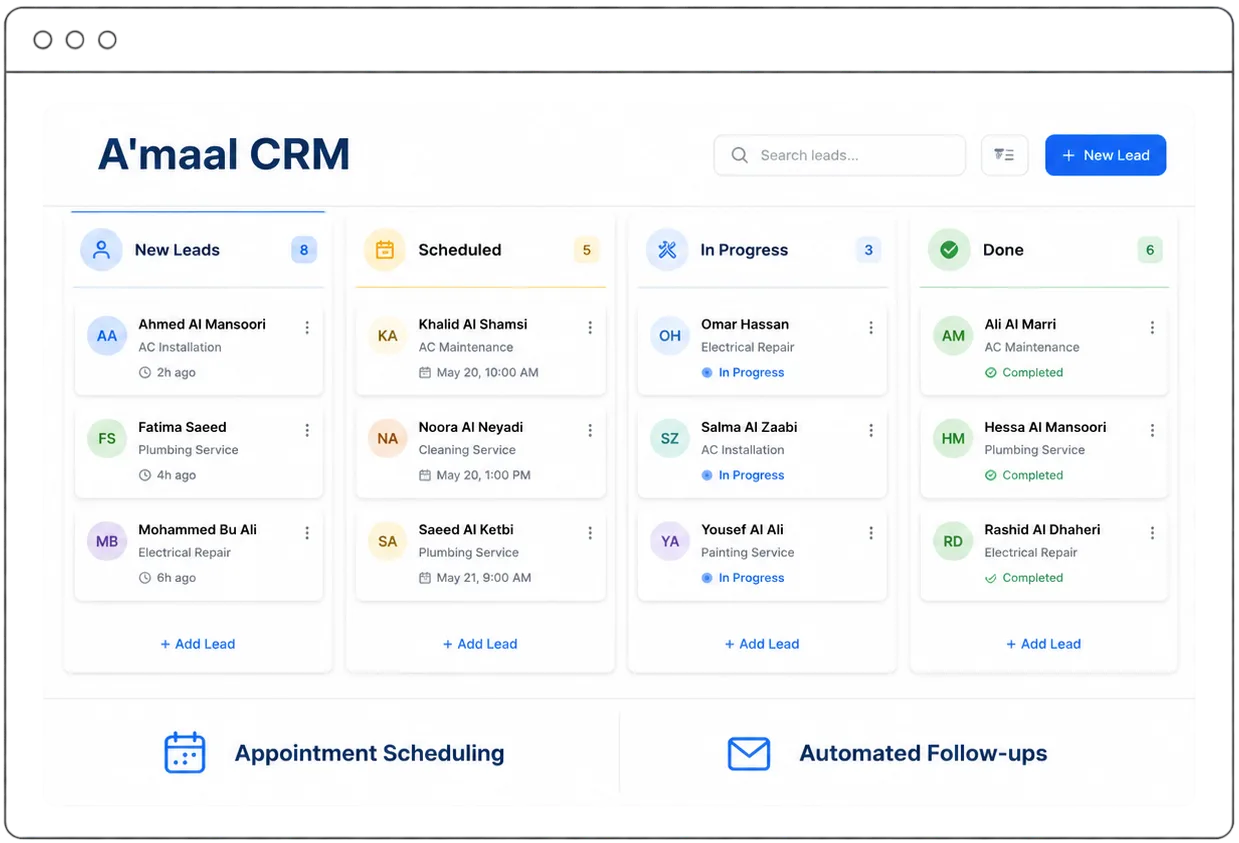The image size is (1239, 843).
Task: Open the menu for Hessa Al Mansoori card
Action: pyautogui.click(x=1152, y=430)
